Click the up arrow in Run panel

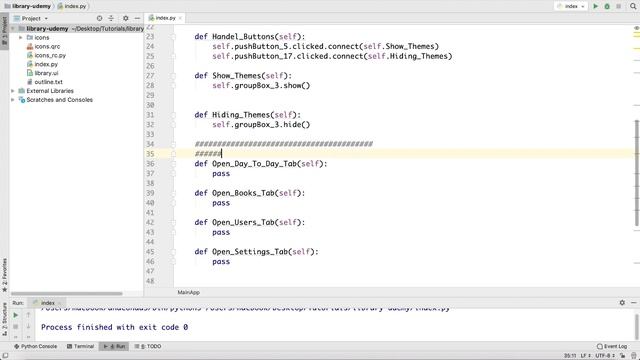tap(28, 315)
